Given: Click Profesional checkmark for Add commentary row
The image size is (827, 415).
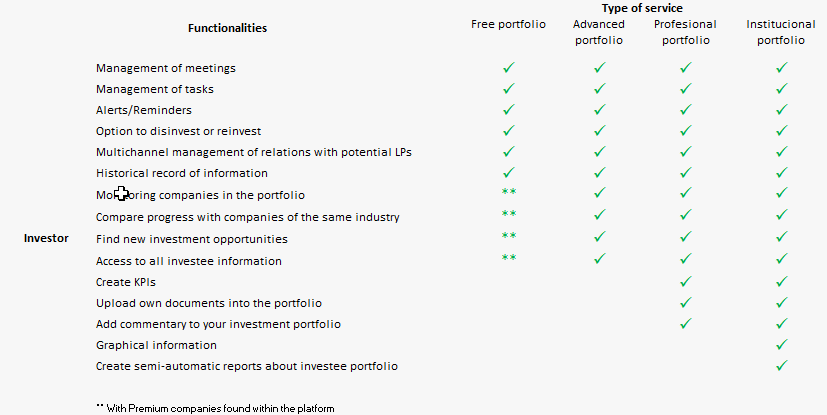Looking at the screenshot, I should (x=685, y=324).
